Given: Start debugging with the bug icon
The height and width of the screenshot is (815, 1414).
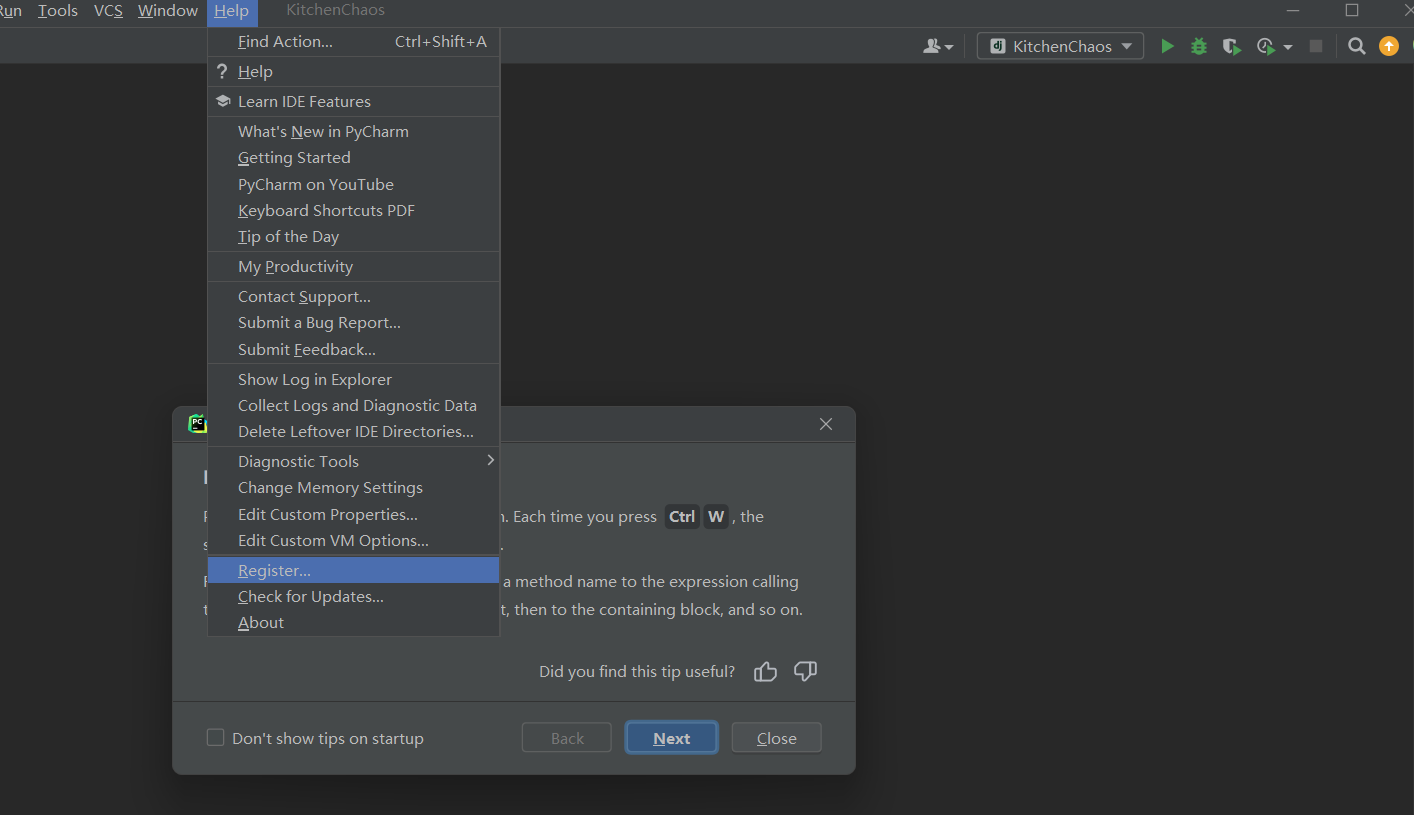Looking at the screenshot, I should 1199,46.
